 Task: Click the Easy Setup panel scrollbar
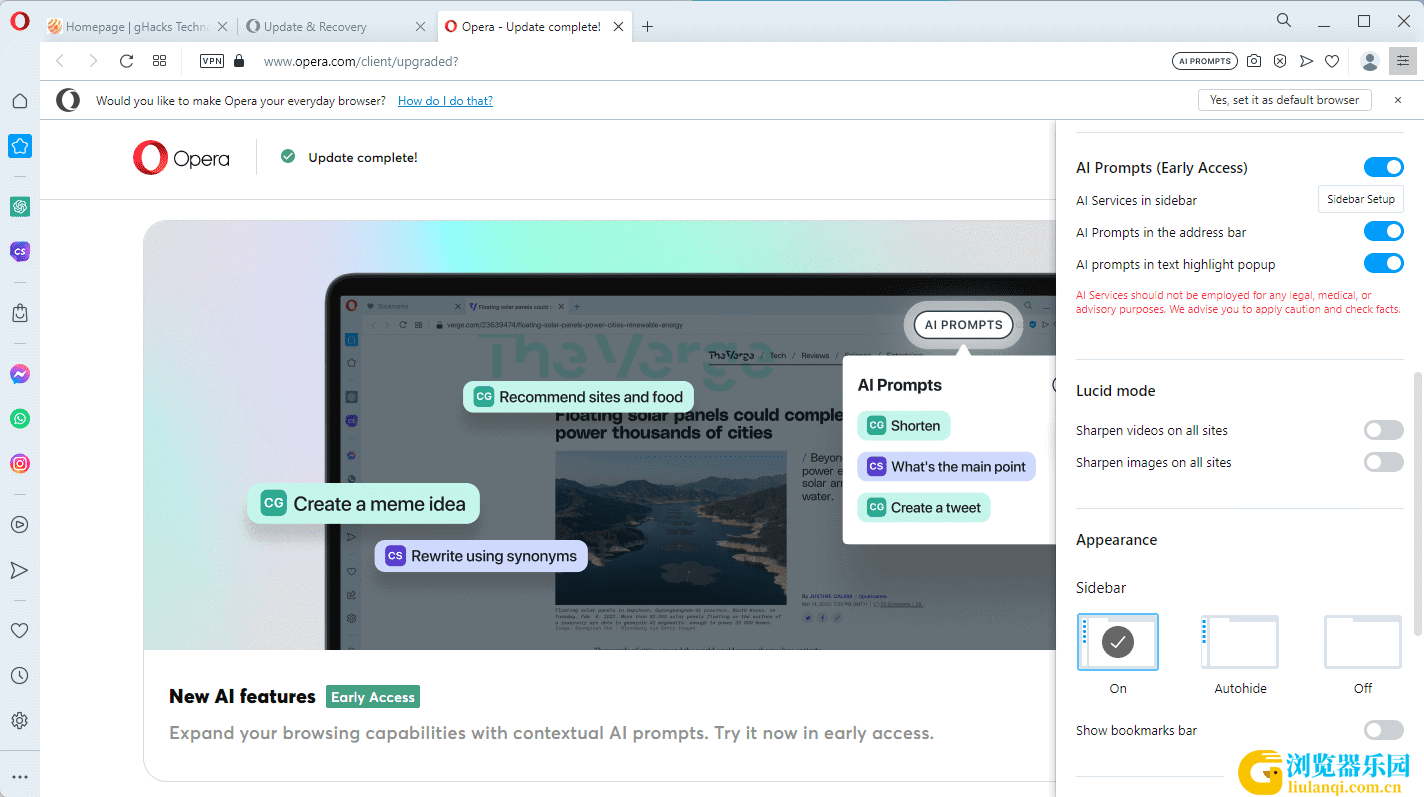point(1417,504)
